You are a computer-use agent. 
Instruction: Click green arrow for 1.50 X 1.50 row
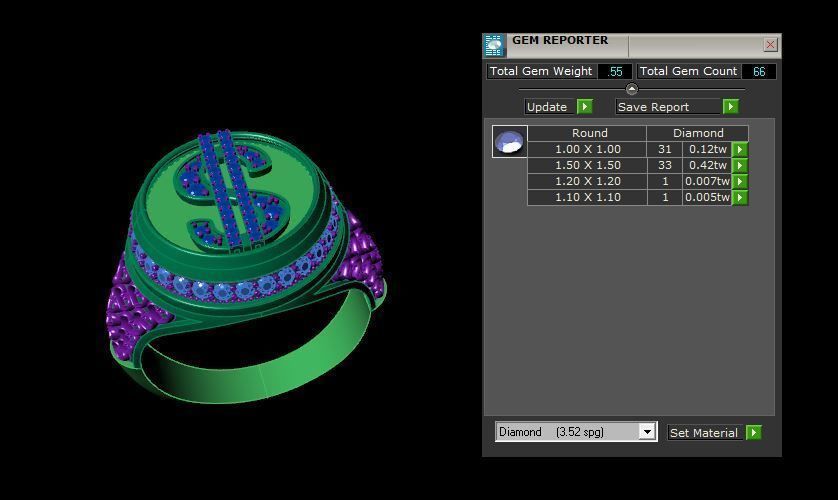point(740,166)
